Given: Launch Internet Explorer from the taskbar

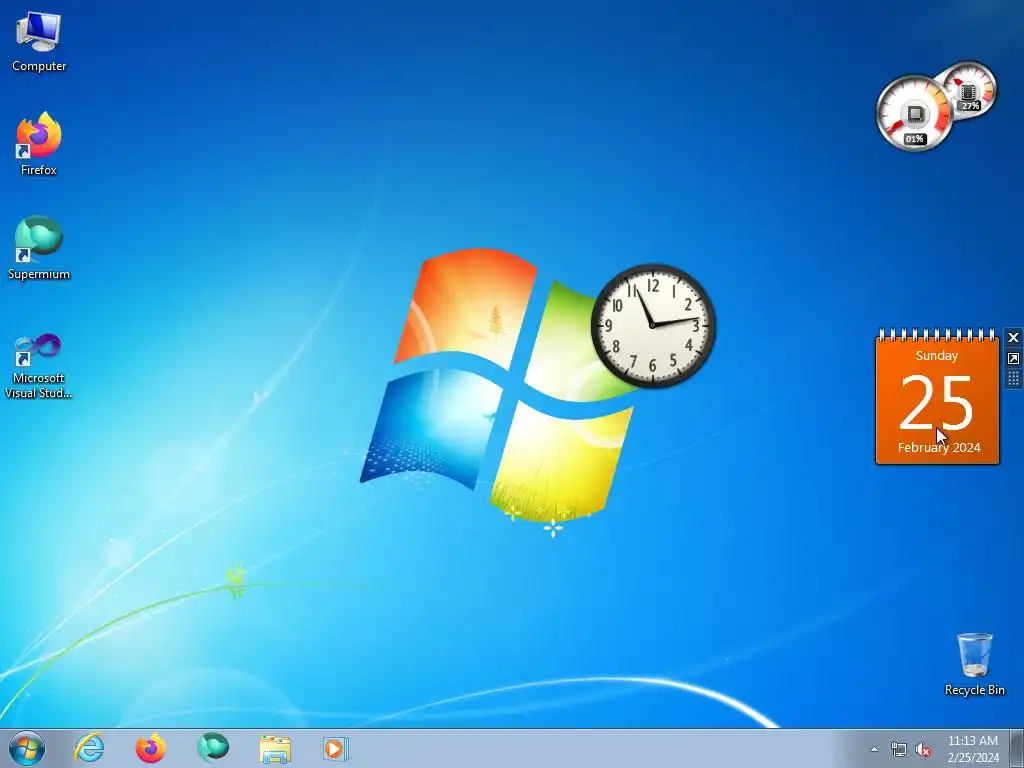Looking at the screenshot, I should 89,748.
